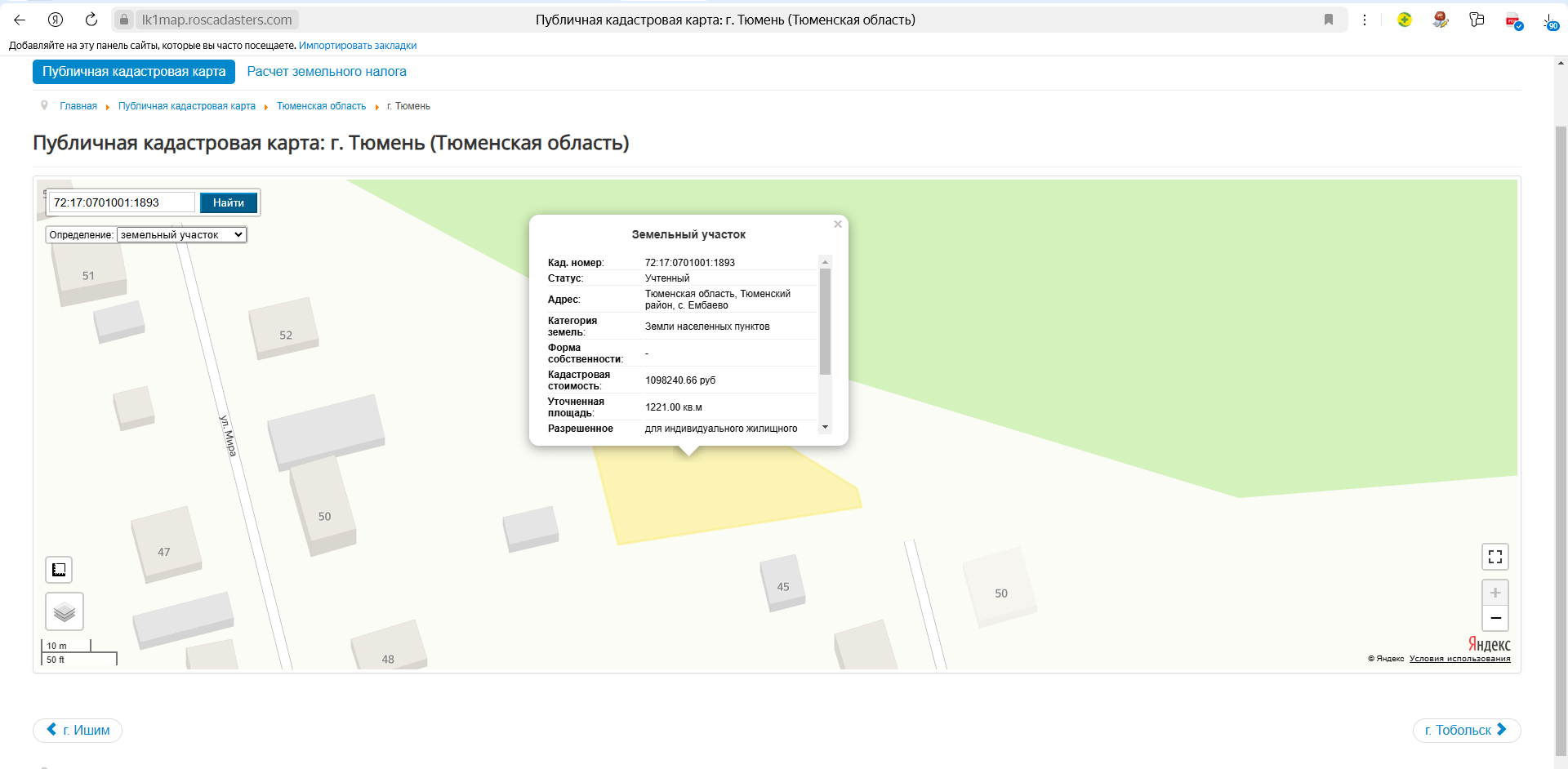This screenshot has width=1568, height=769.
Task: Click the address Тюменская область, Тюменский район
Action: [x=718, y=300]
